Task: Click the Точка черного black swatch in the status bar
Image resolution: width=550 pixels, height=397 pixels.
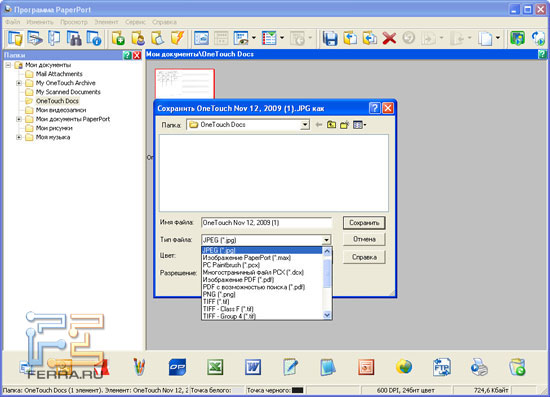Action: tap(297, 390)
